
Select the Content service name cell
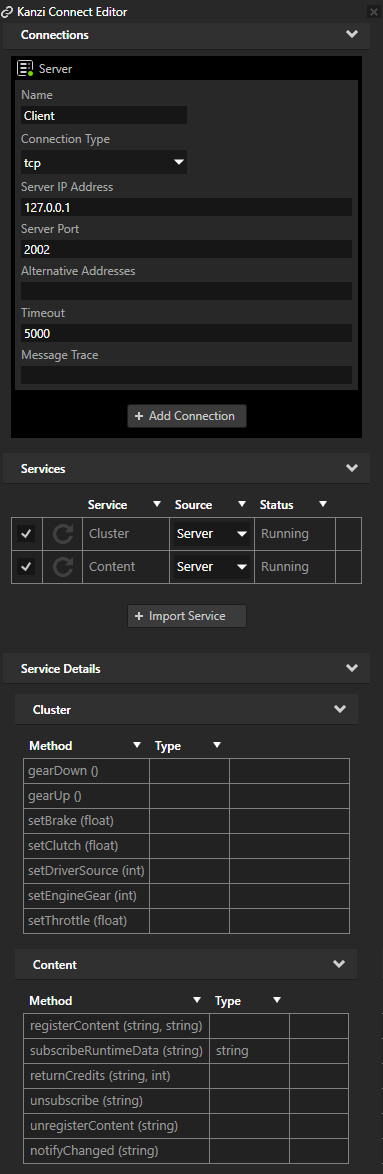click(126, 567)
